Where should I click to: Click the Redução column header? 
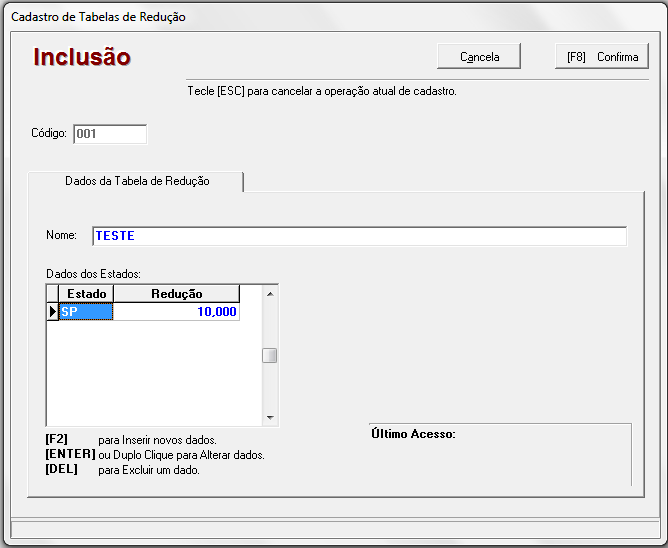coord(176,294)
